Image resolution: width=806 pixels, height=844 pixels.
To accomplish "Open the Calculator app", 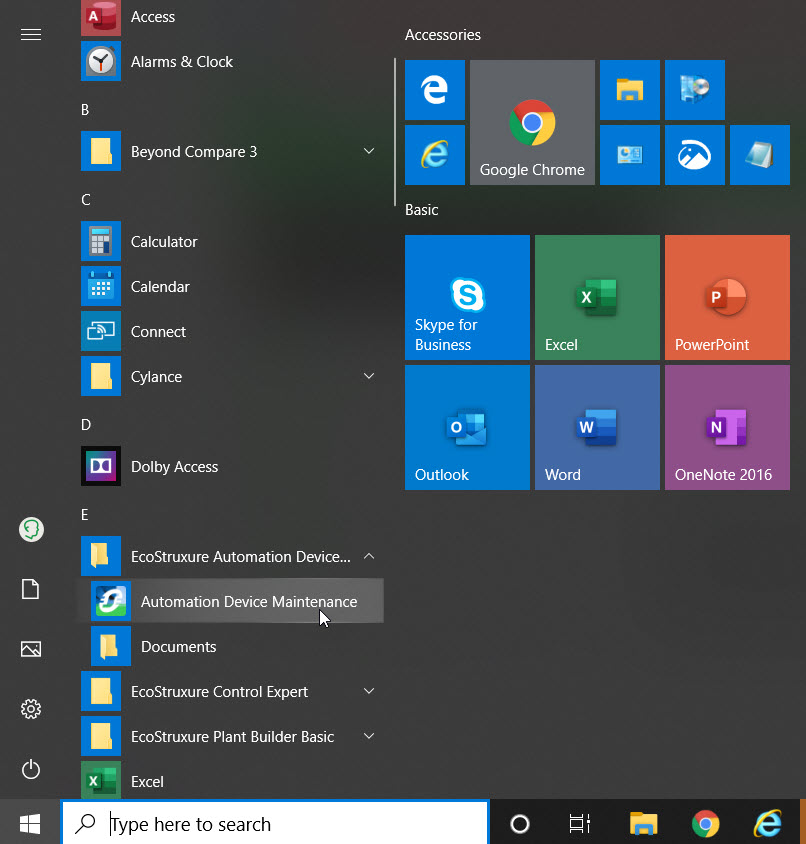I will click(232, 242).
